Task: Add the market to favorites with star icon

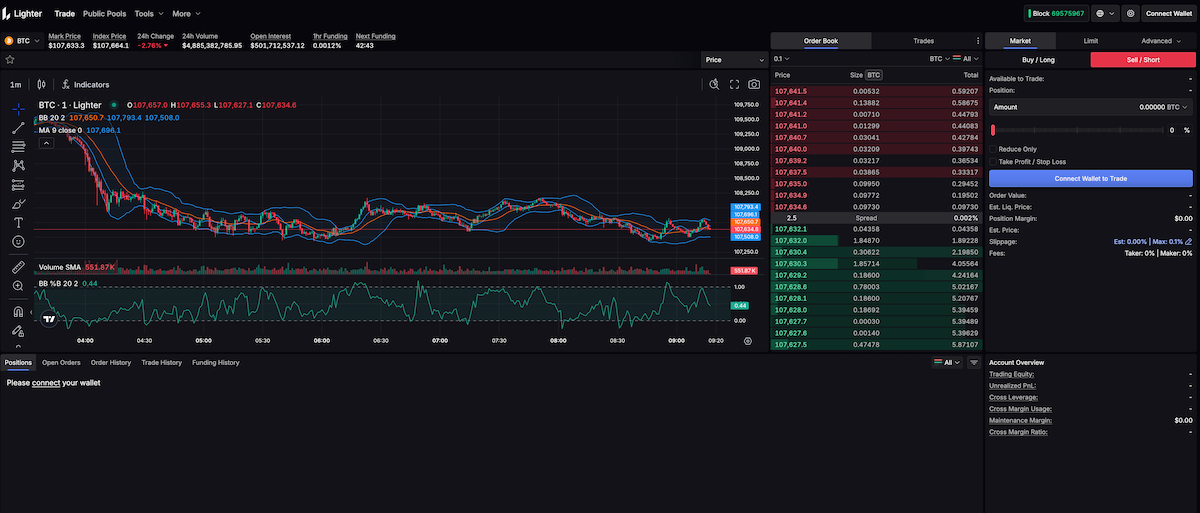Action: tap(10, 60)
